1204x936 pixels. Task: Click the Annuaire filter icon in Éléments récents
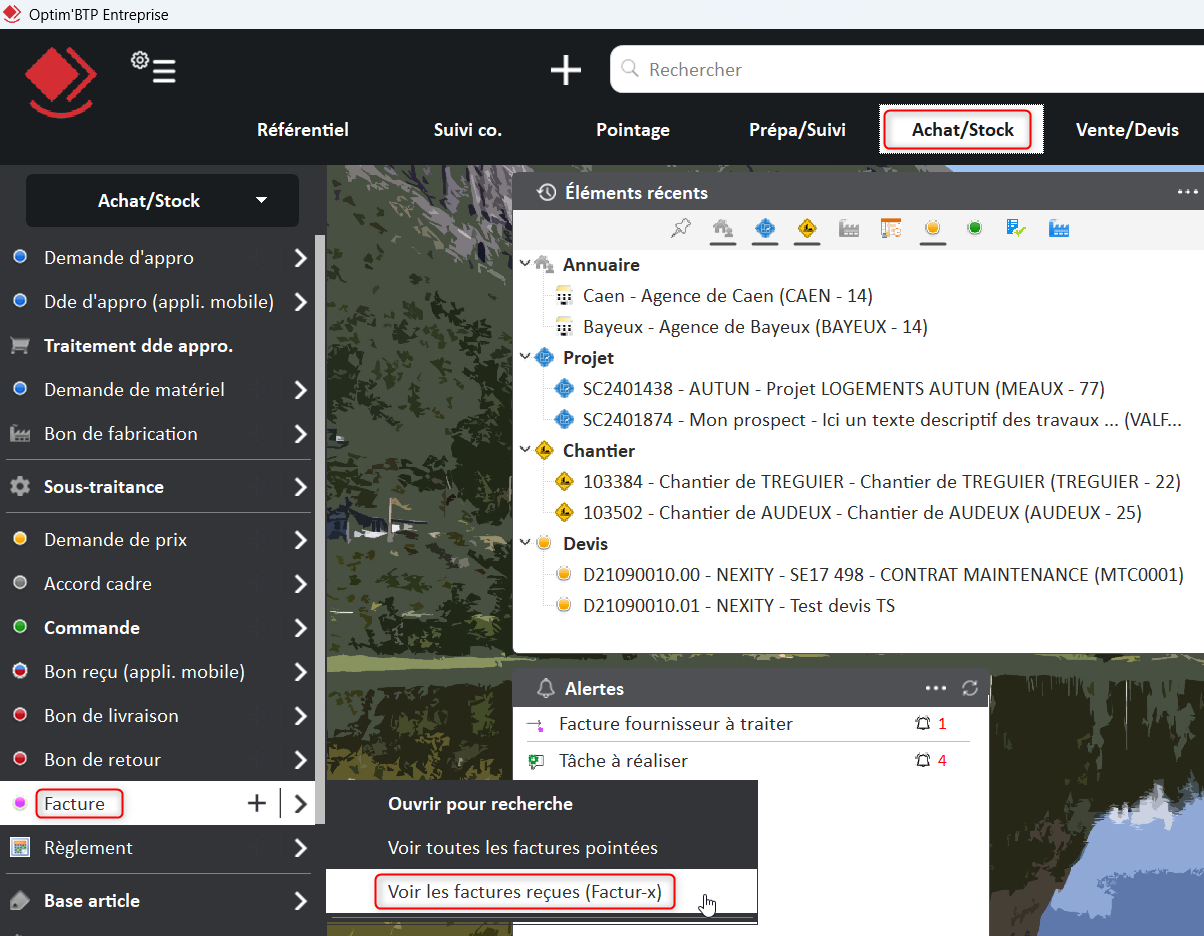point(723,228)
